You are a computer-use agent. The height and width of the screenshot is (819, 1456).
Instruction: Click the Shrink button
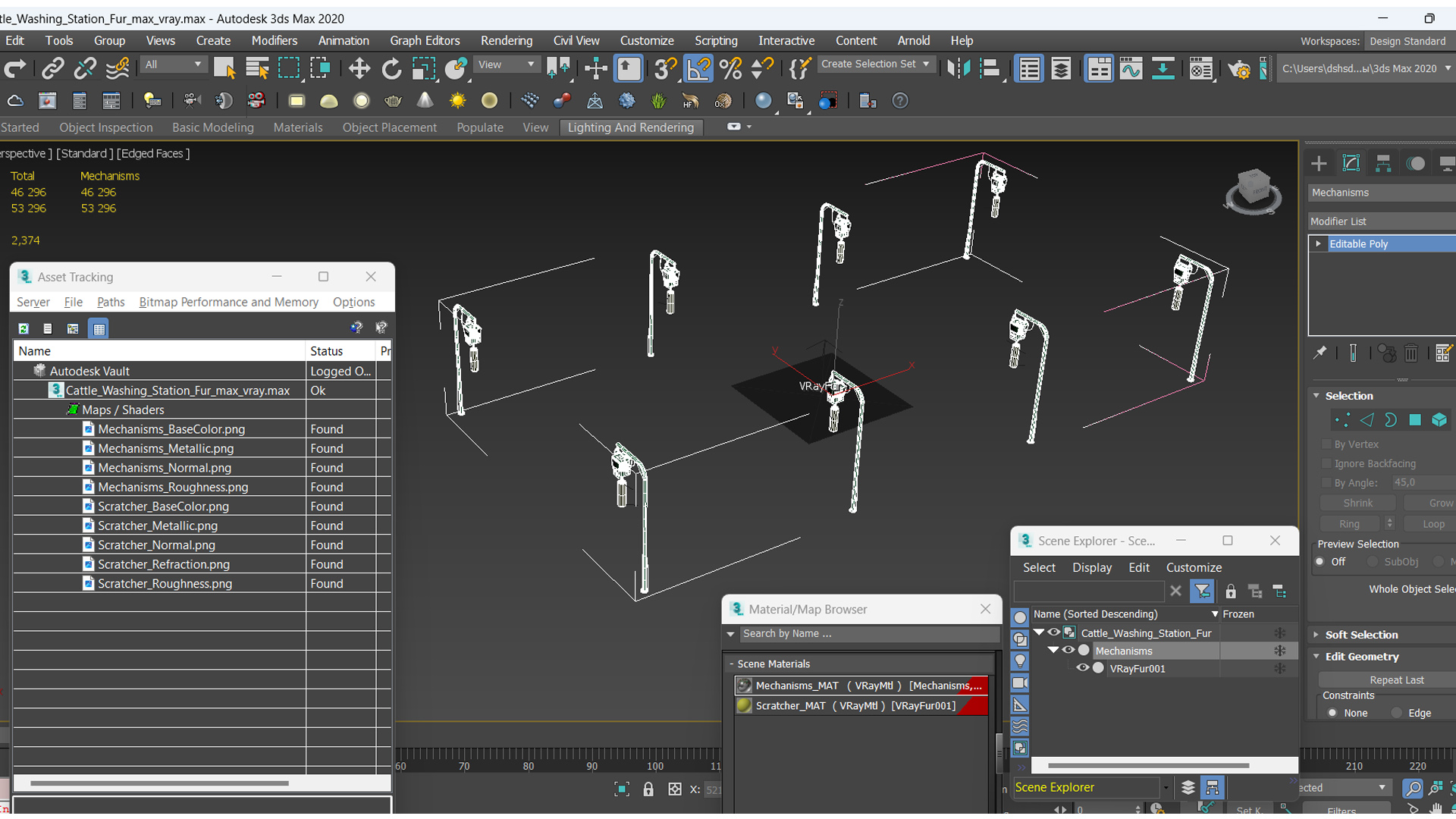coord(1357,503)
